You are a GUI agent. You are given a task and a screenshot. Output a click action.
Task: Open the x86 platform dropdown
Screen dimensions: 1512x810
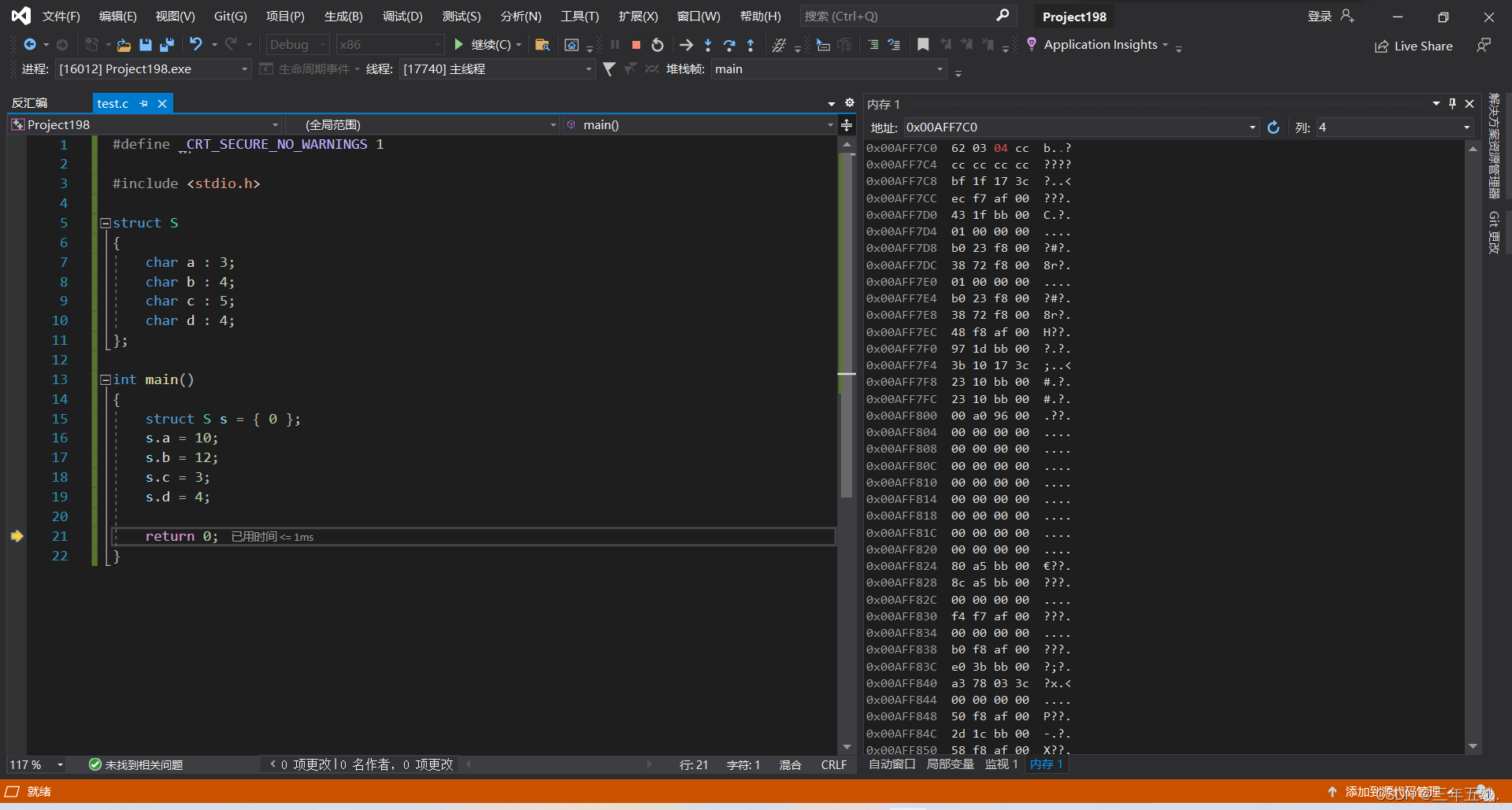click(390, 45)
